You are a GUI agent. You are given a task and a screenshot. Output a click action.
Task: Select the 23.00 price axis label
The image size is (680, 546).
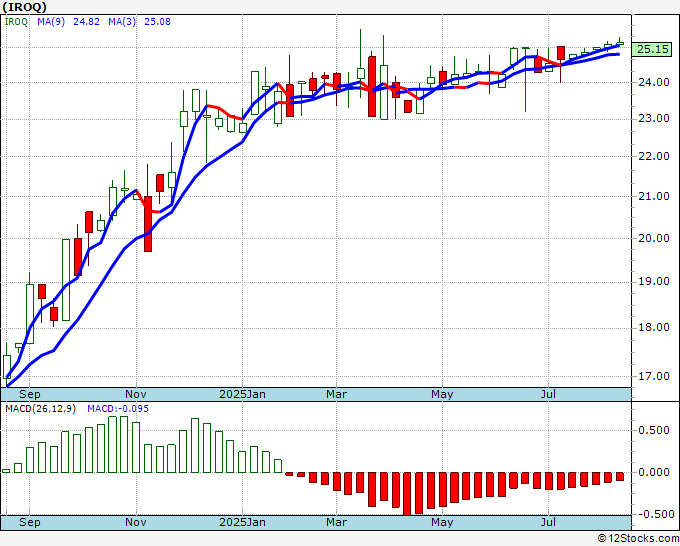654,118
